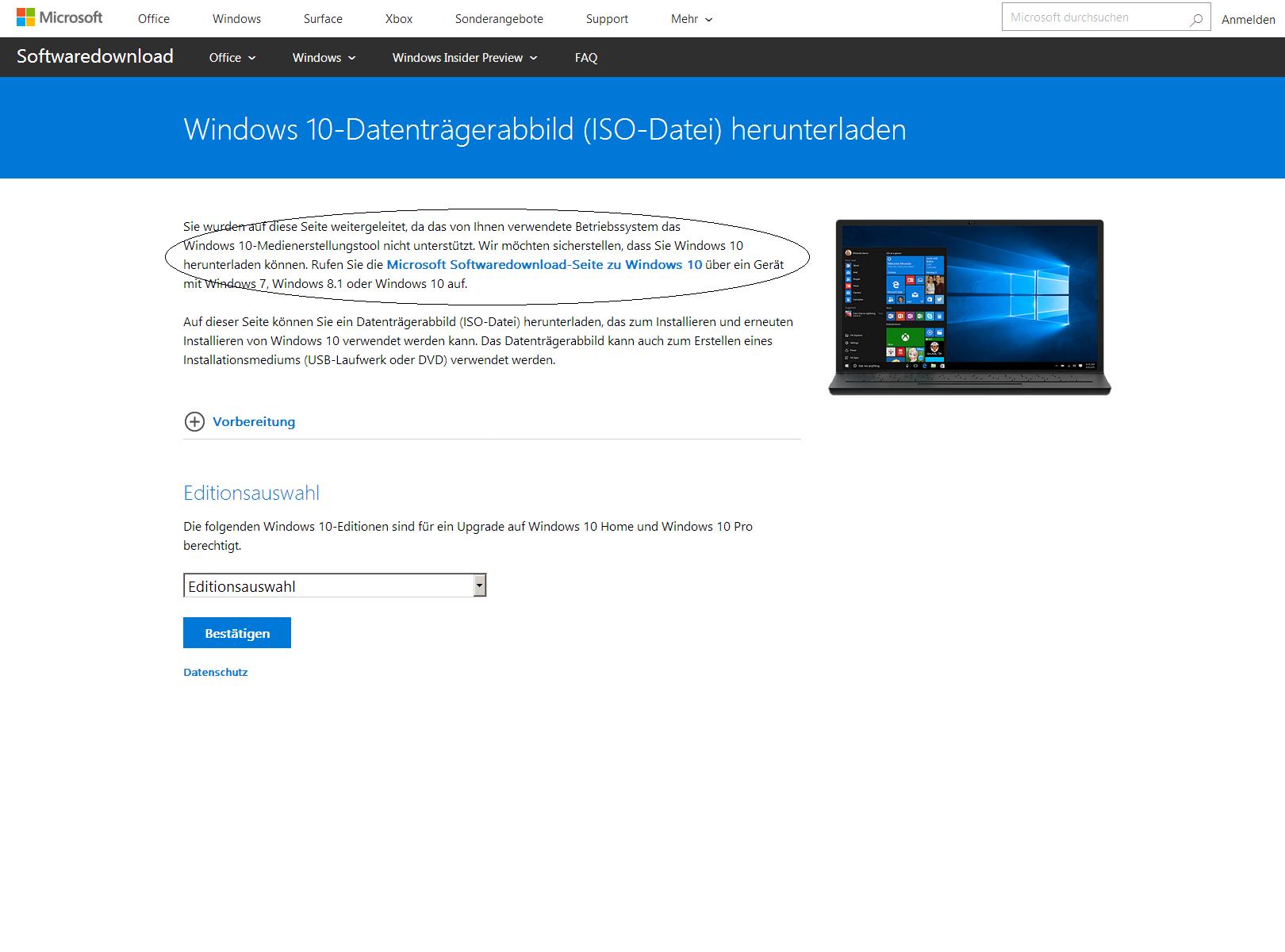Open the Vorbereitung section link
Image resolution: width=1285 pixels, height=952 pixels.
point(254,421)
